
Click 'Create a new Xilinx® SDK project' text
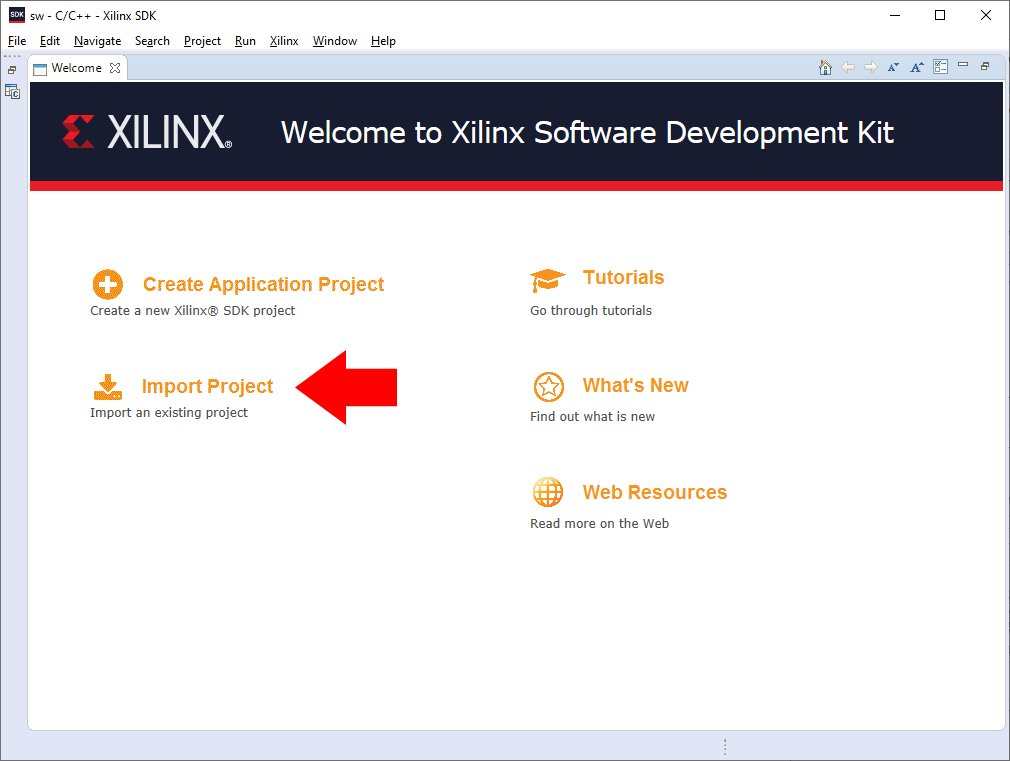193,311
